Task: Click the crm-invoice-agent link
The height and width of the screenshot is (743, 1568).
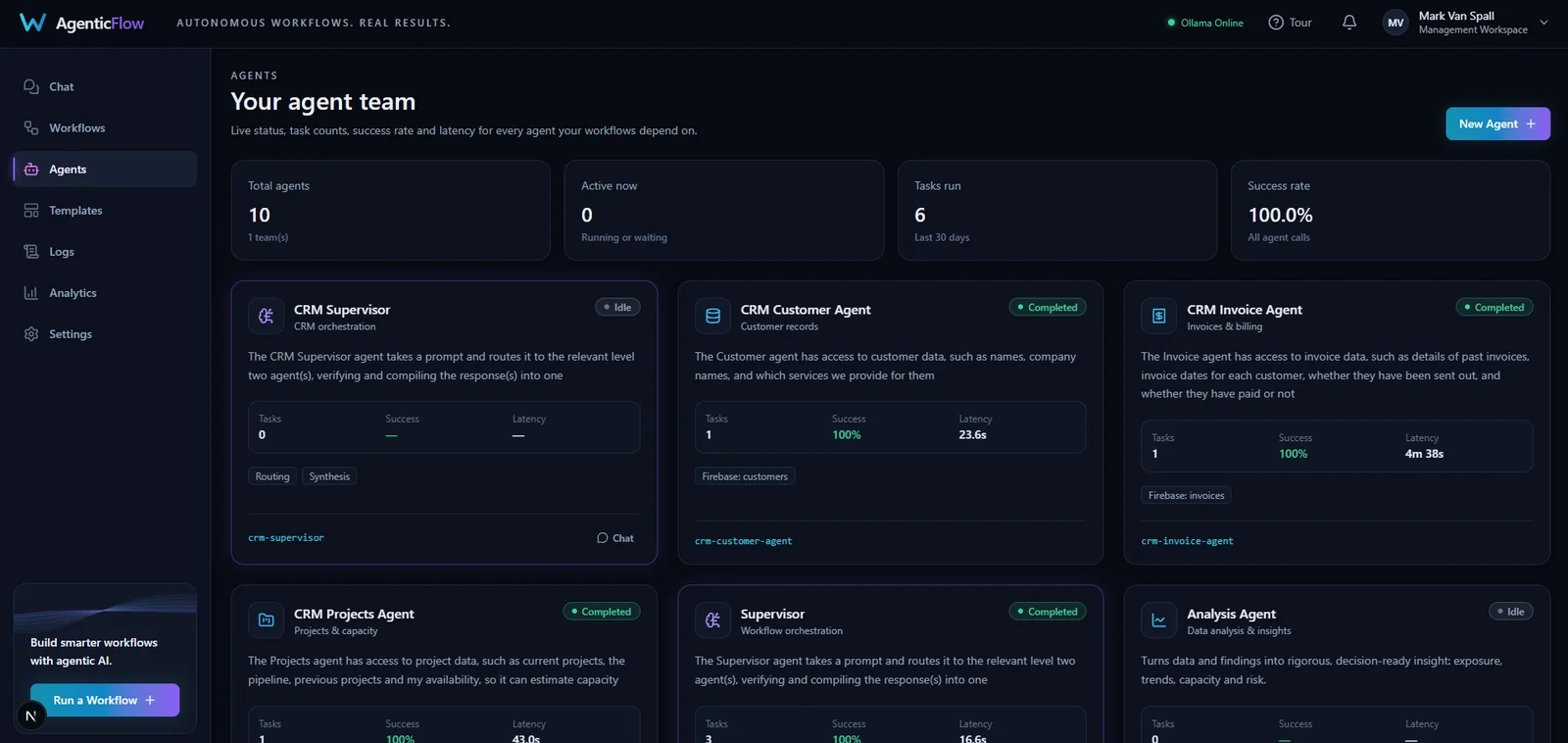Action: click(1187, 541)
